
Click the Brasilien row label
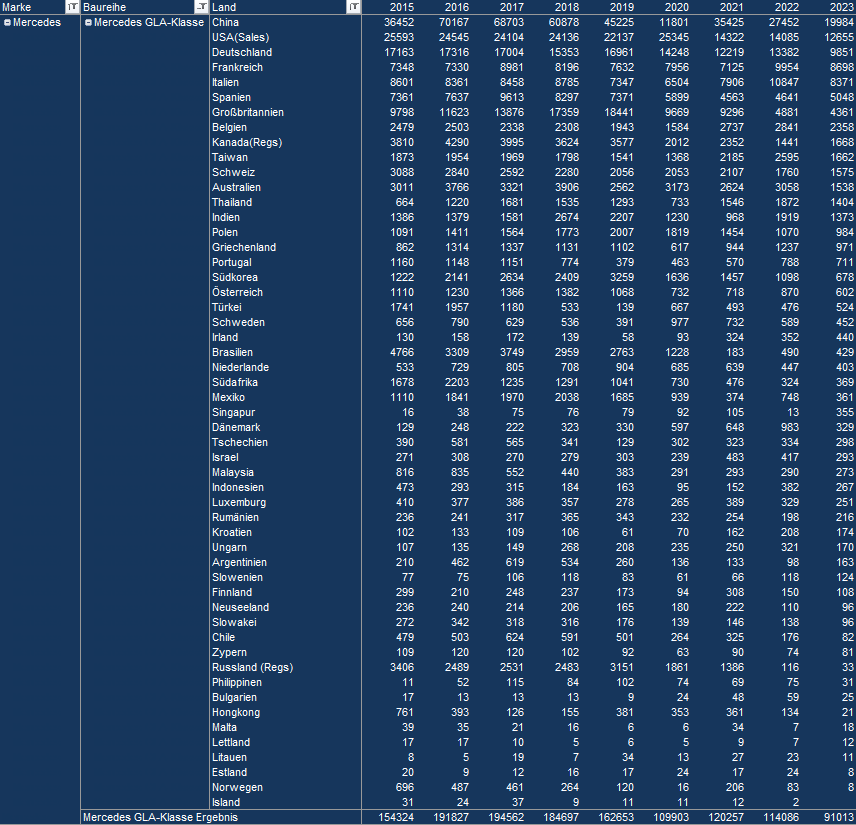point(233,353)
